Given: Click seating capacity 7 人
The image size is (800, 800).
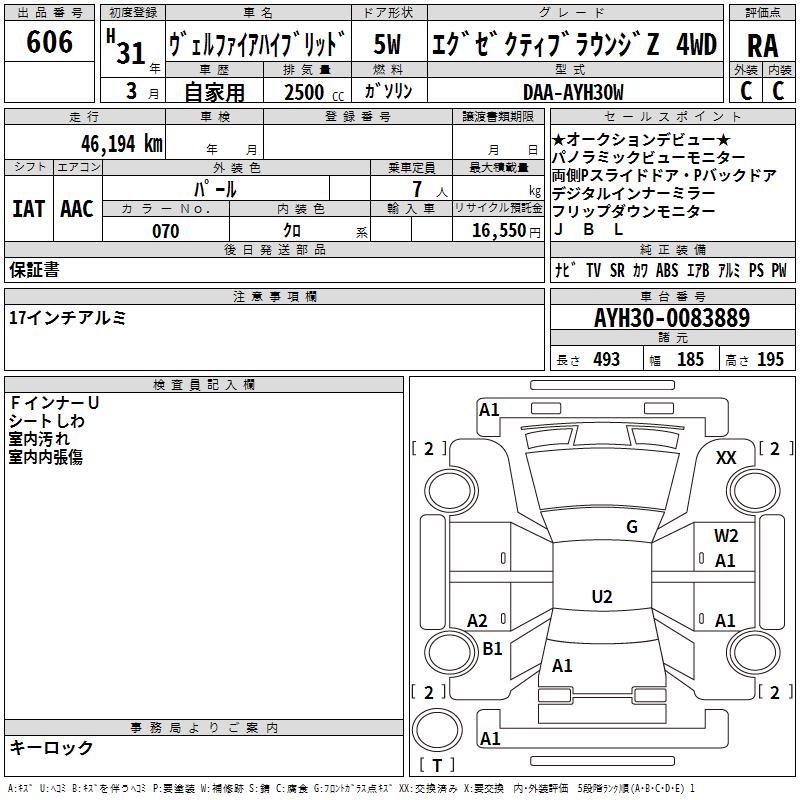Looking at the screenshot, I should [x=429, y=189].
